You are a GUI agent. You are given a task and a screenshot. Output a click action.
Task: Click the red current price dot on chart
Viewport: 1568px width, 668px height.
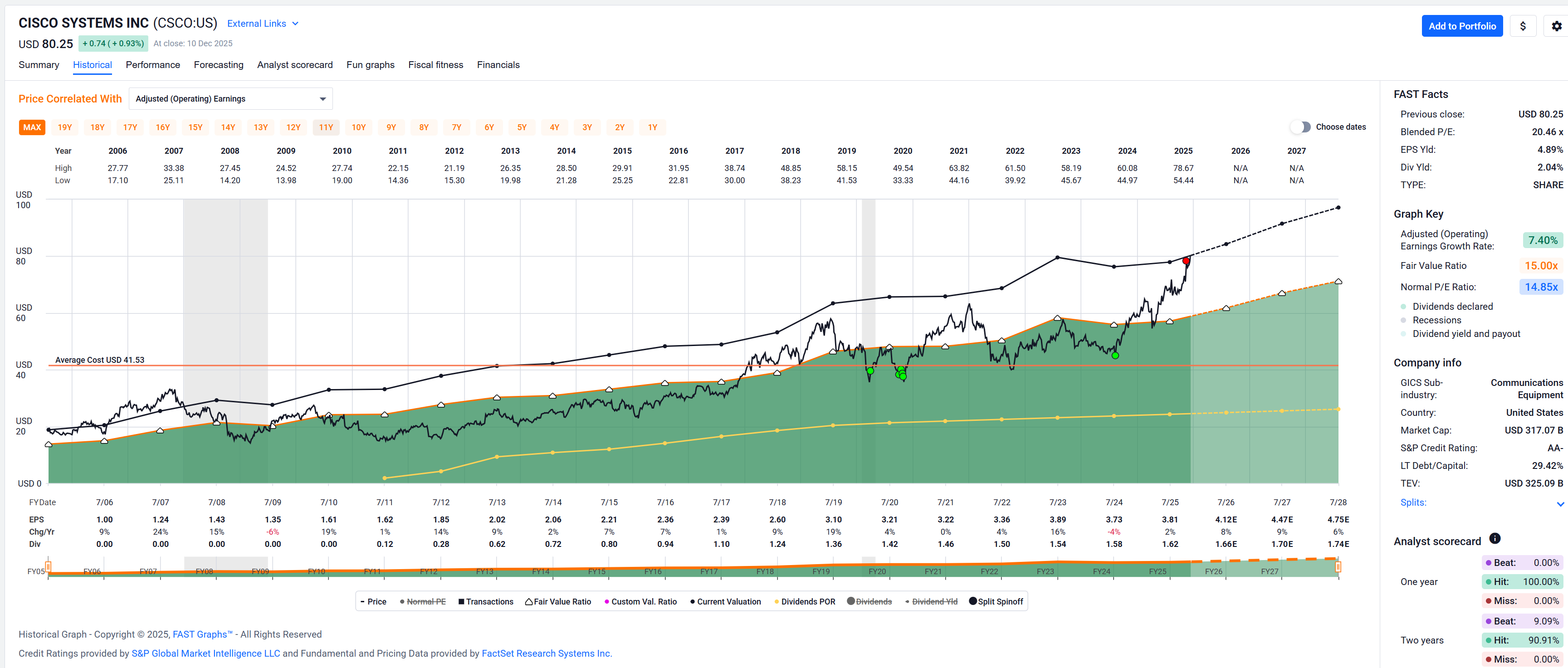pyautogui.click(x=1186, y=261)
